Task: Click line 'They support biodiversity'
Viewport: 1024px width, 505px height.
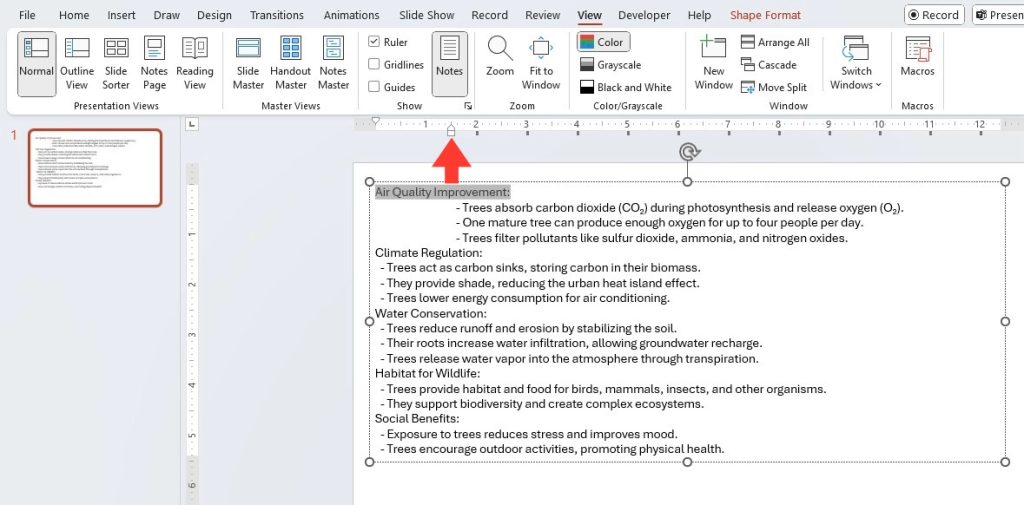Action: [x=542, y=404]
